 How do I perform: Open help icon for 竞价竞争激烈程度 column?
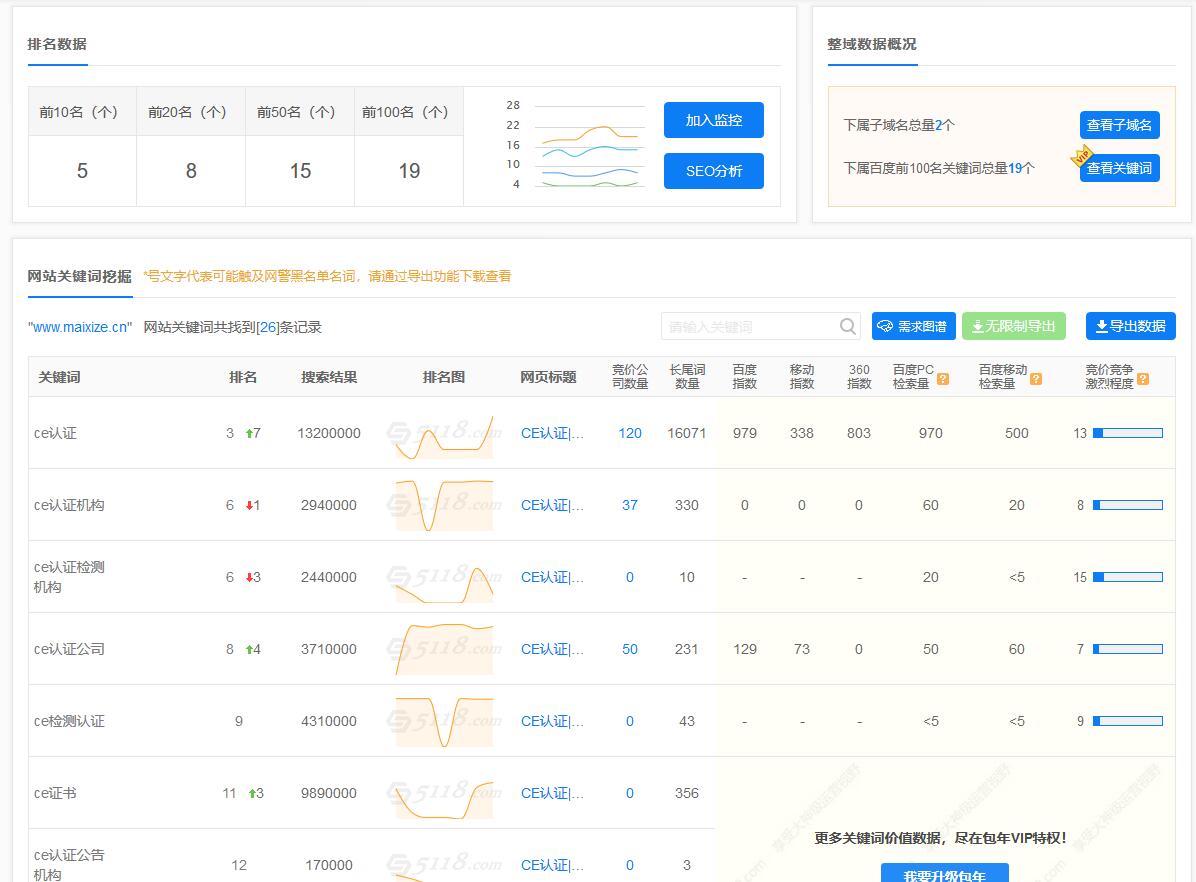pyautogui.click(x=1143, y=379)
